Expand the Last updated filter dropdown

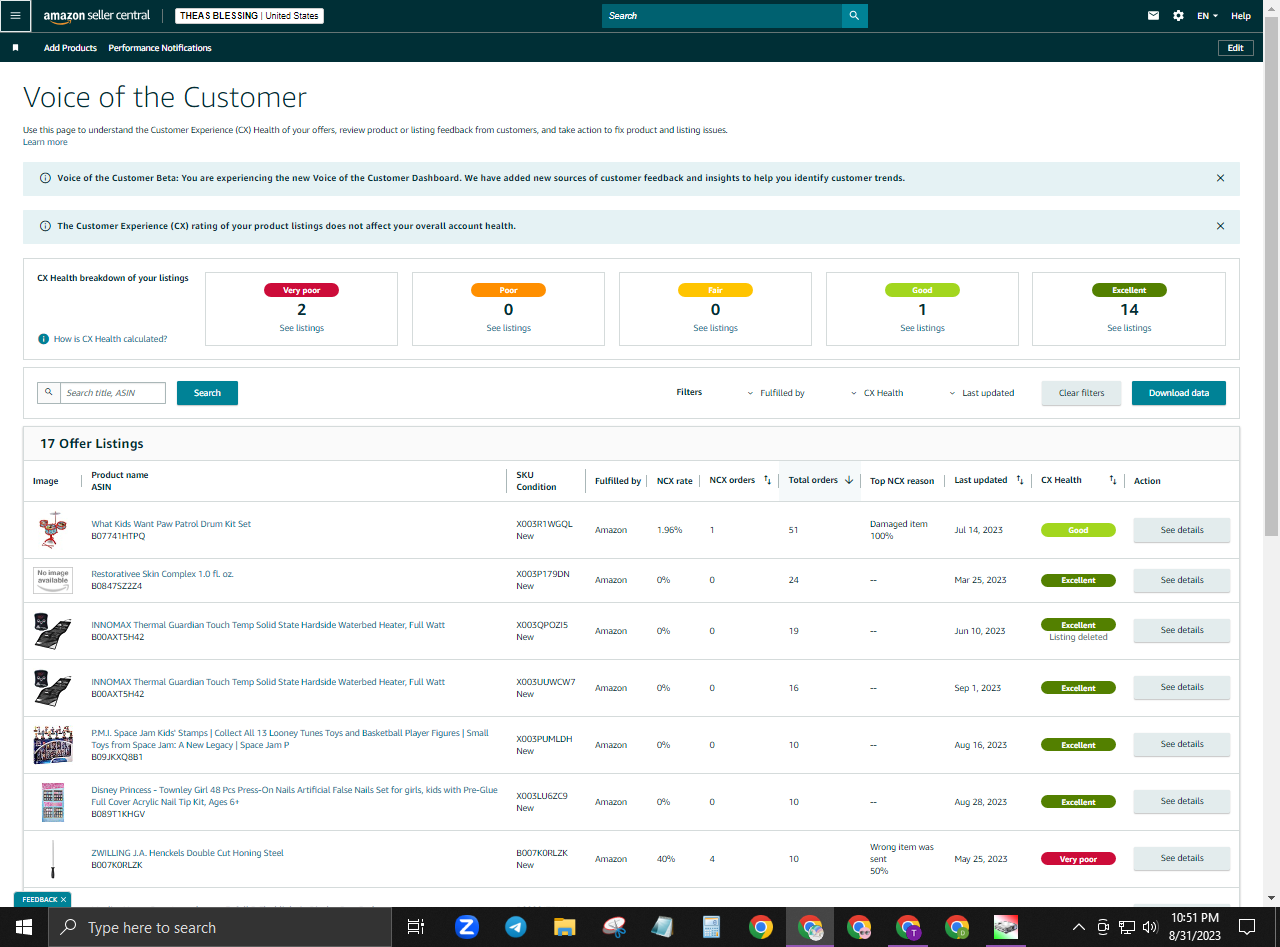(x=982, y=393)
